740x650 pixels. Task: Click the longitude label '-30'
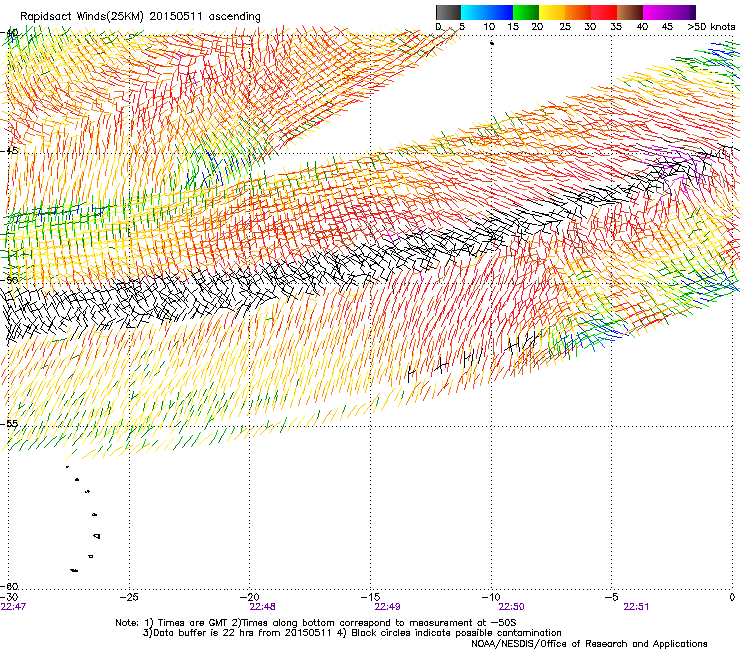[x=9, y=598]
